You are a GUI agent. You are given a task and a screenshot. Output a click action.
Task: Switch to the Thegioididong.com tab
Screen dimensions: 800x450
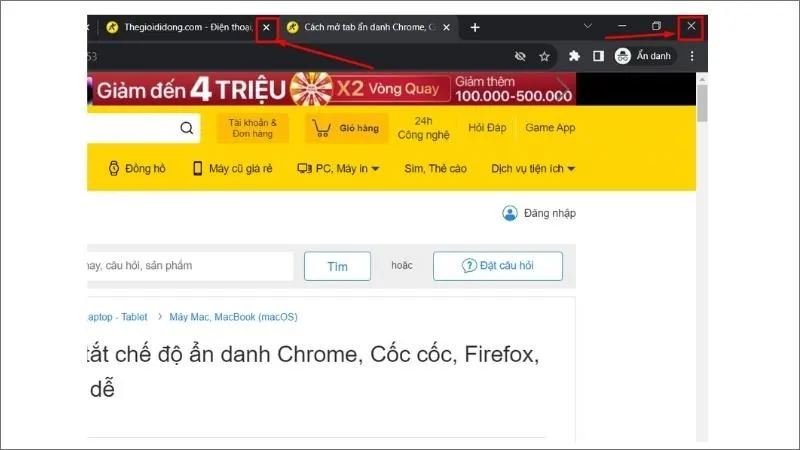[x=179, y=28]
